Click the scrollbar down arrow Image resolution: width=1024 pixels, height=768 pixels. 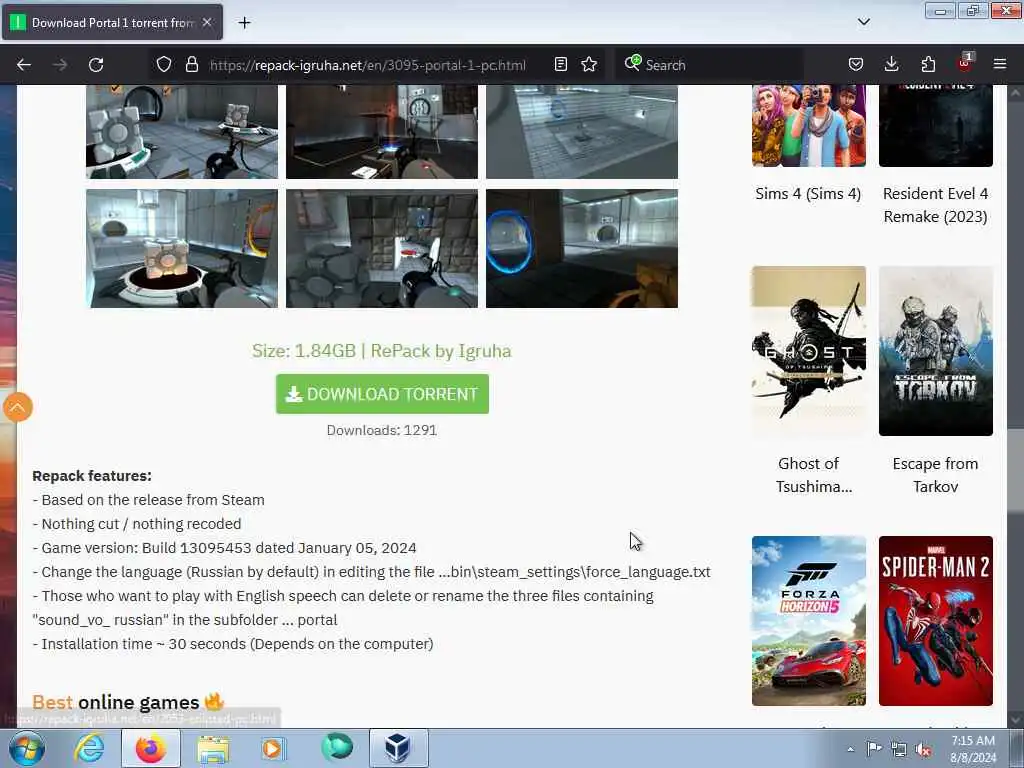(1016, 720)
